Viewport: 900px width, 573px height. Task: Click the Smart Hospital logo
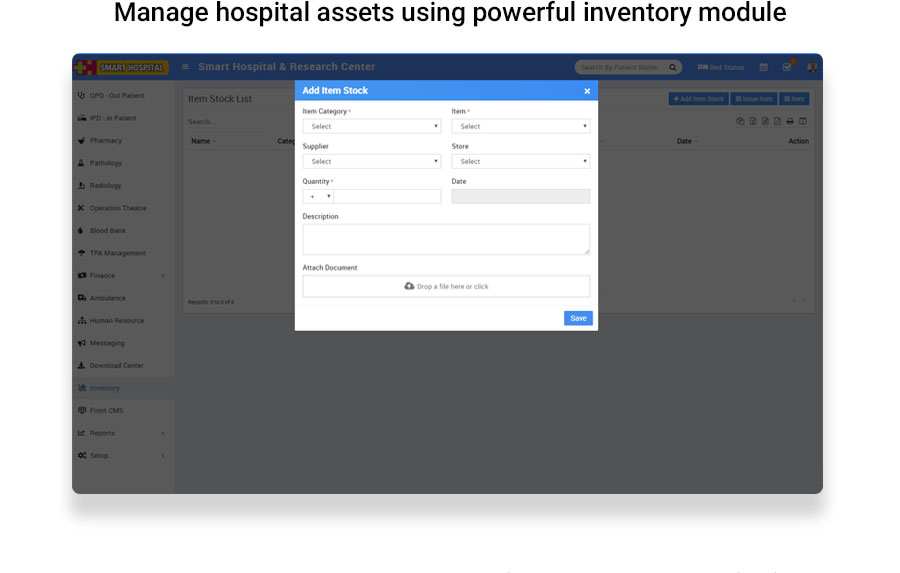point(122,67)
